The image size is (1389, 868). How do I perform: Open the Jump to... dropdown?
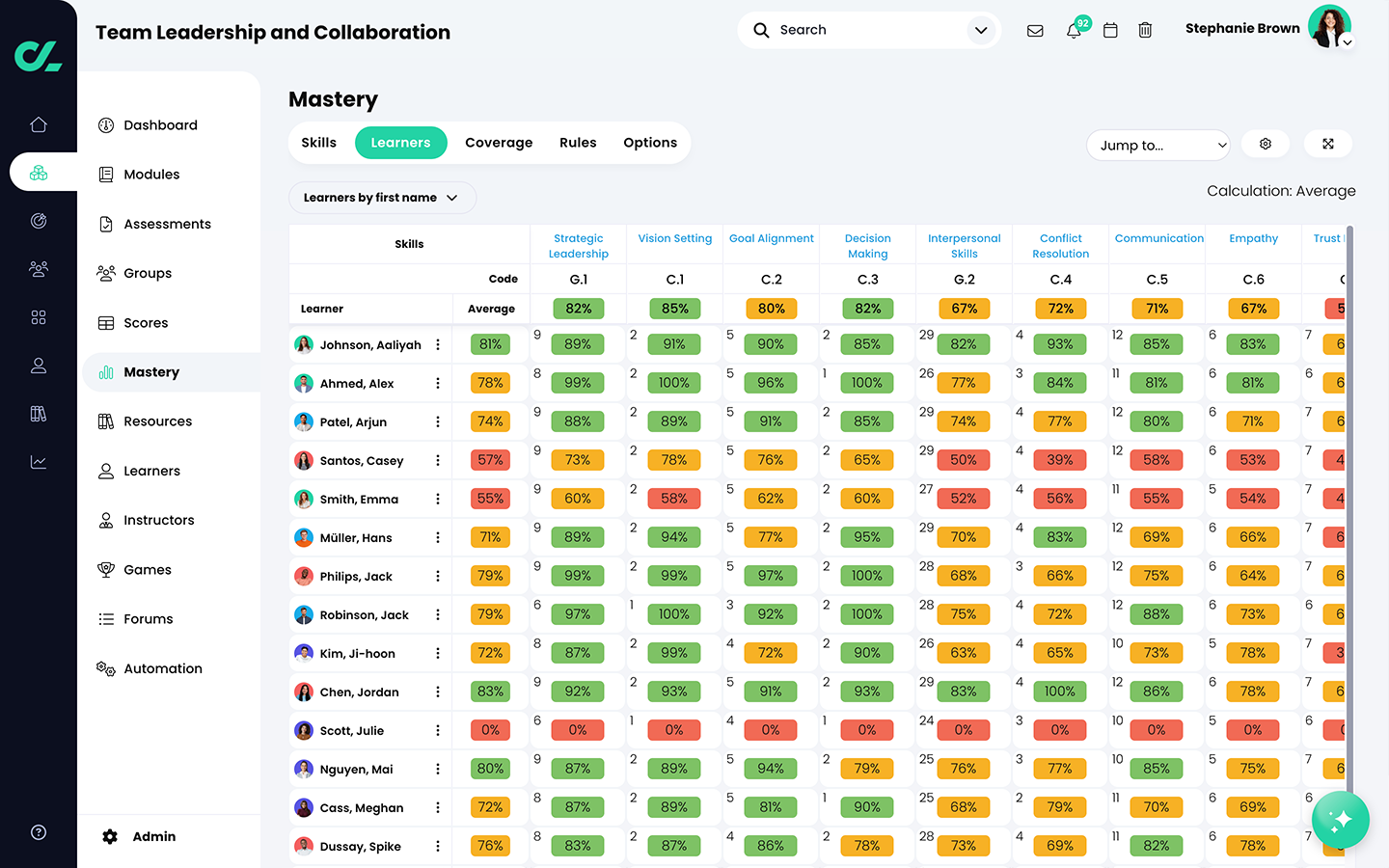[1157, 145]
